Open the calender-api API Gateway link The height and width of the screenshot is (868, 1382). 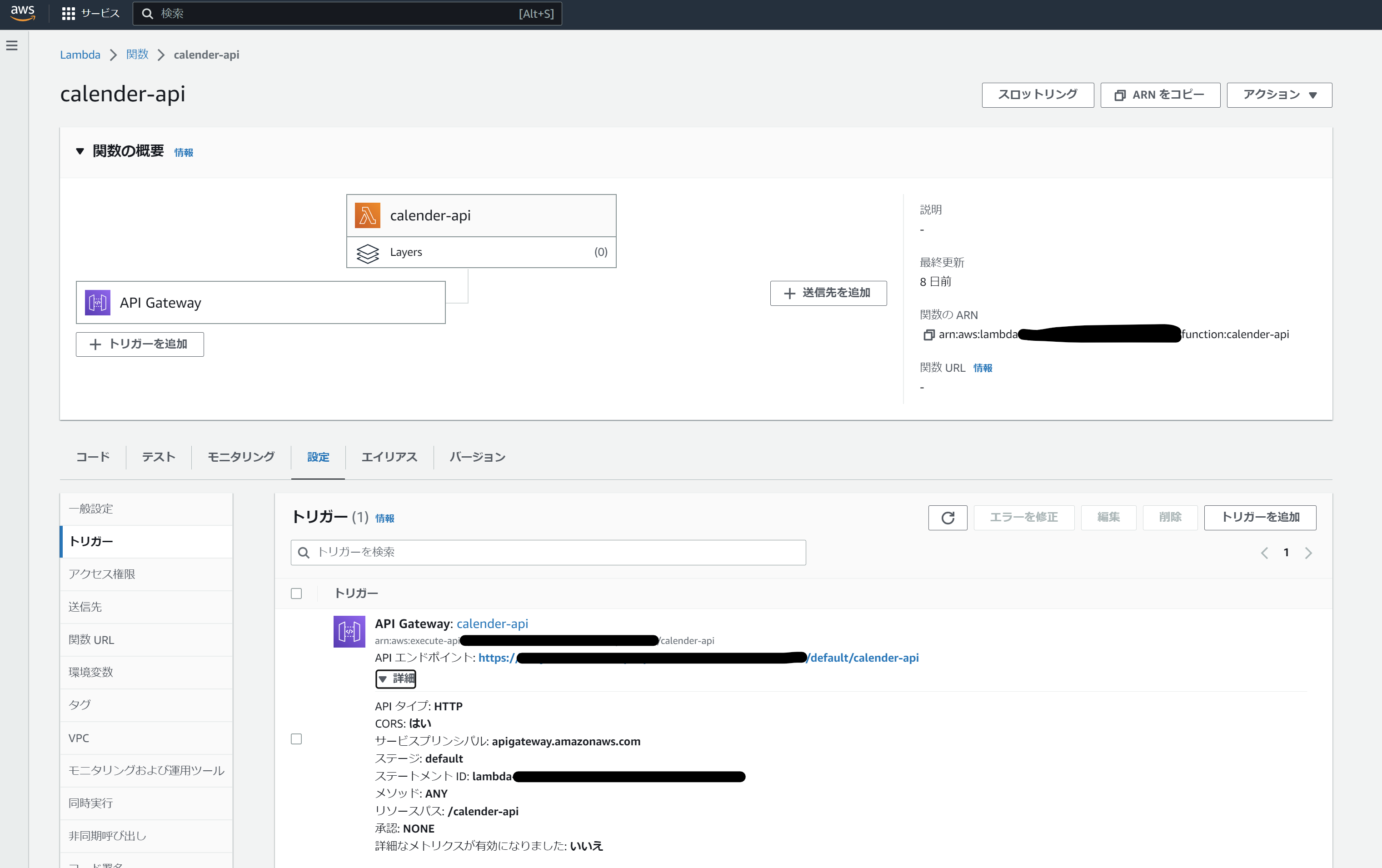click(x=492, y=624)
